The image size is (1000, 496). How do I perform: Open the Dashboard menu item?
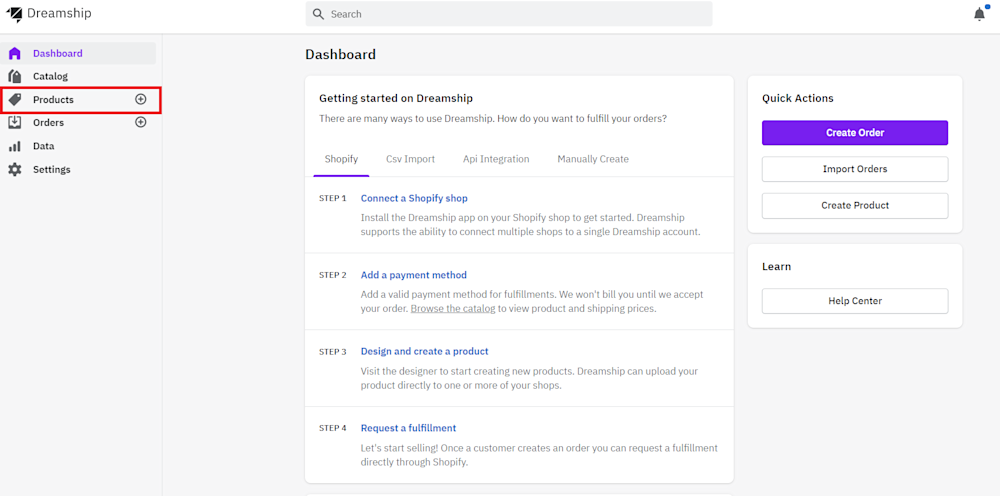[x=79, y=54]
